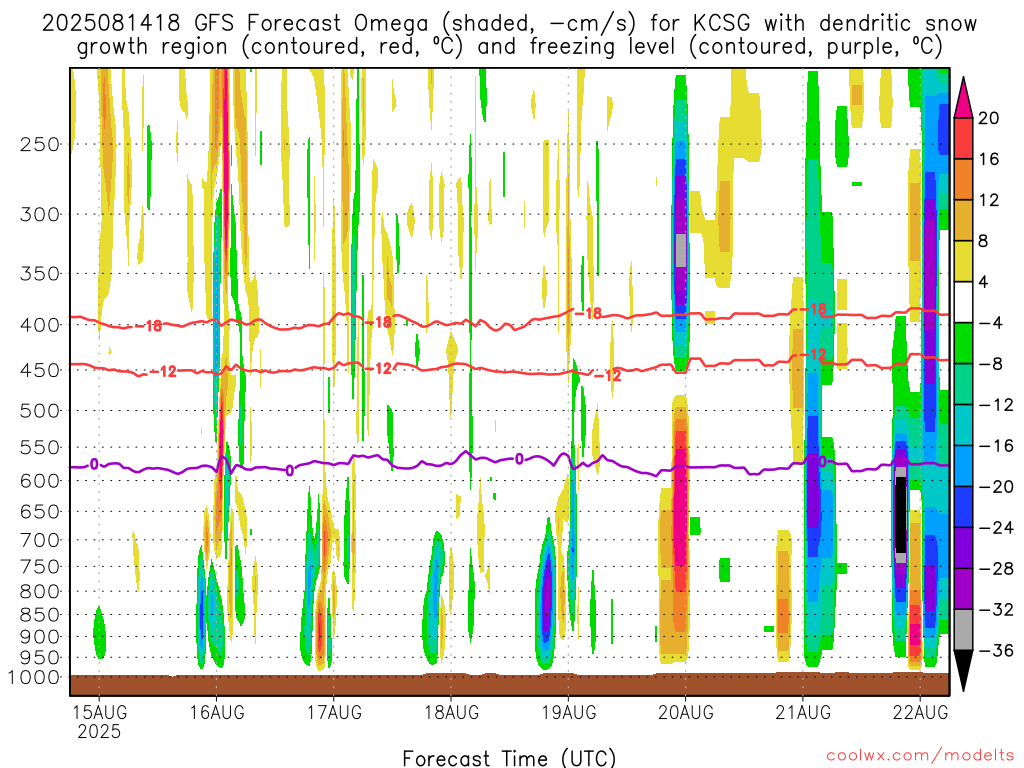Select the 450 pressure level label

coord(40,370)
